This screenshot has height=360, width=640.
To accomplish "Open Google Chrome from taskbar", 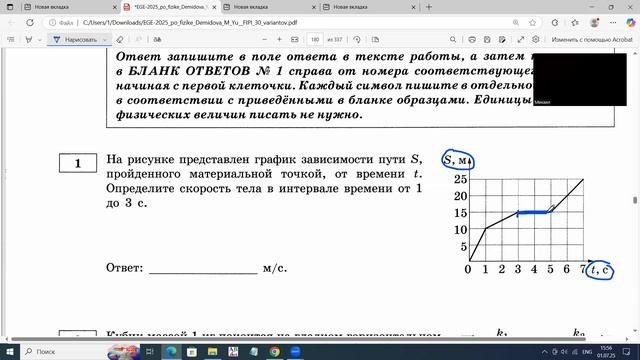I will point(275,351).
